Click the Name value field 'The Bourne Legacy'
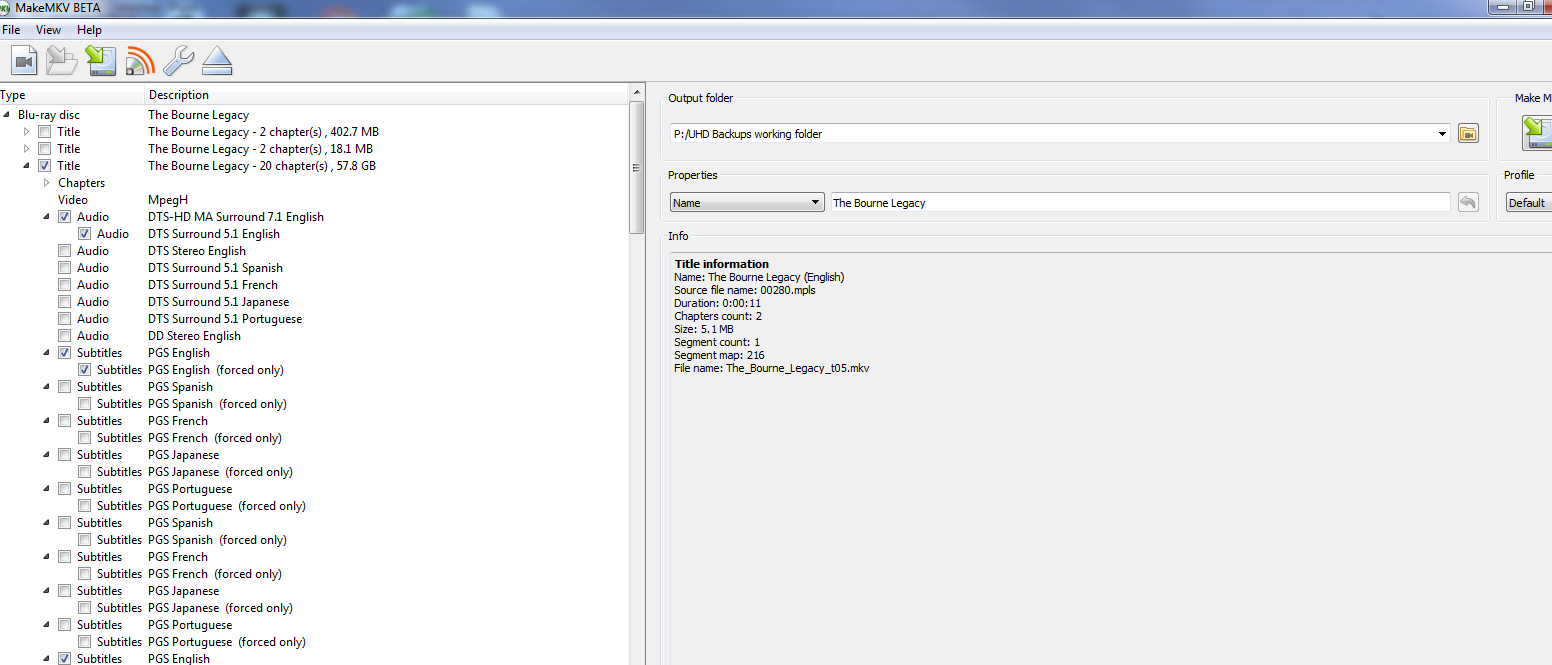Image resolution: width=1552 pixels, height=665 pixels. (1141, 203)
